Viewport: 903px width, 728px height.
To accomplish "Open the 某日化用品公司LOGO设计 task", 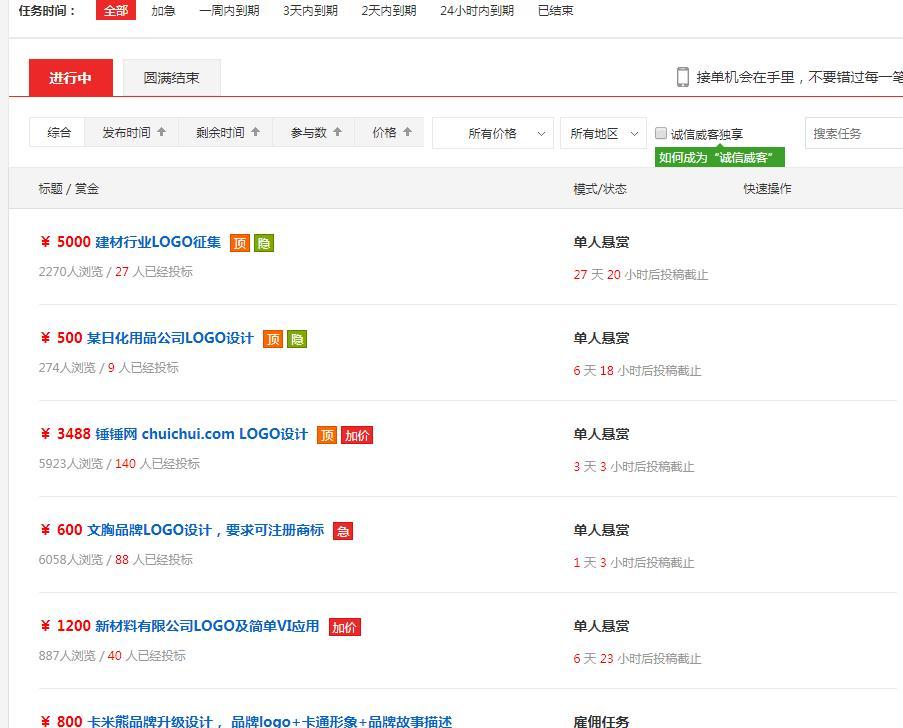I will click(170, 338).
